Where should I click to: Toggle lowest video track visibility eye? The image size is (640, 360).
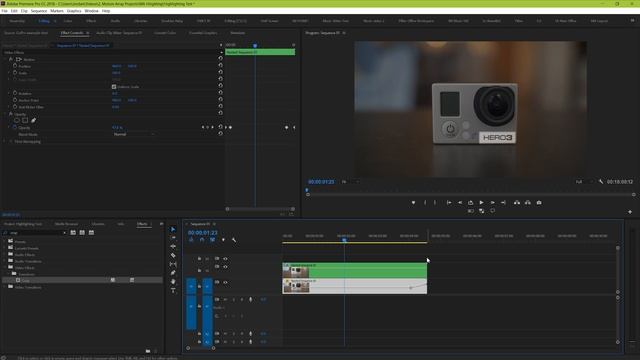(225, 282)
